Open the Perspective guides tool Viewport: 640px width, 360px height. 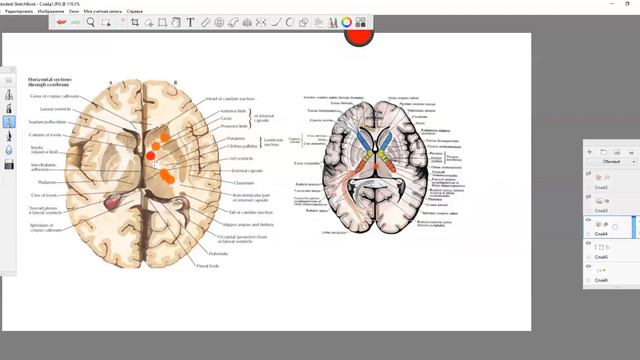coord(247,22)
